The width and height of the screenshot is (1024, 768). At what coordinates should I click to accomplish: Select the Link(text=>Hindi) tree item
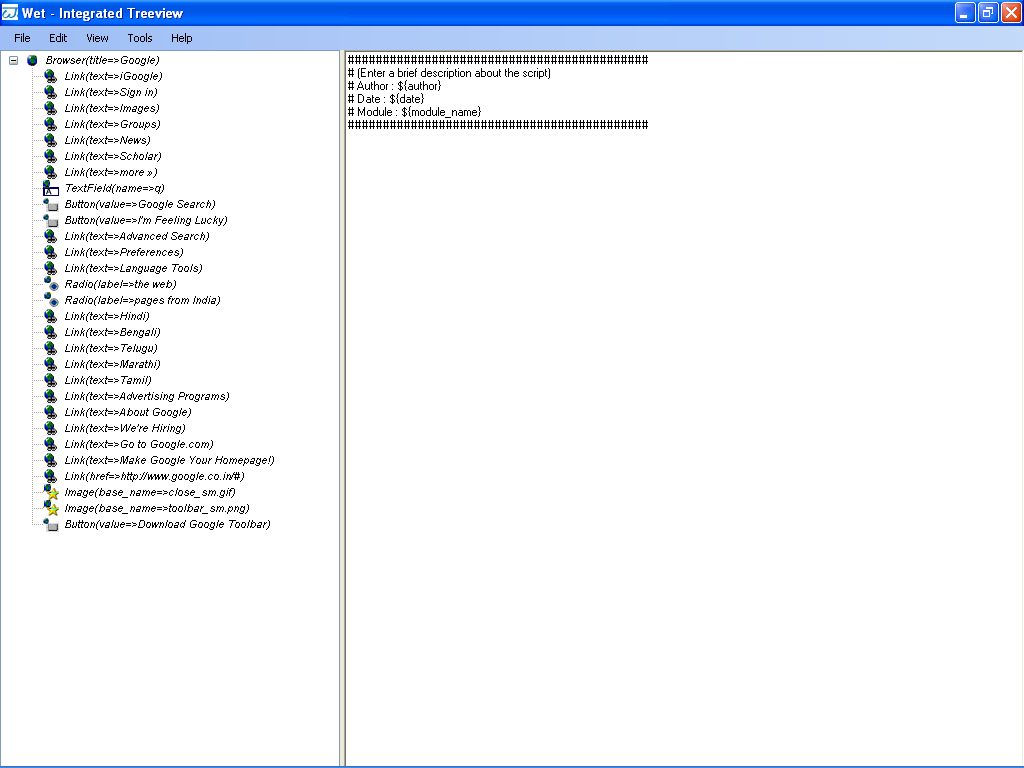(107, 316)
